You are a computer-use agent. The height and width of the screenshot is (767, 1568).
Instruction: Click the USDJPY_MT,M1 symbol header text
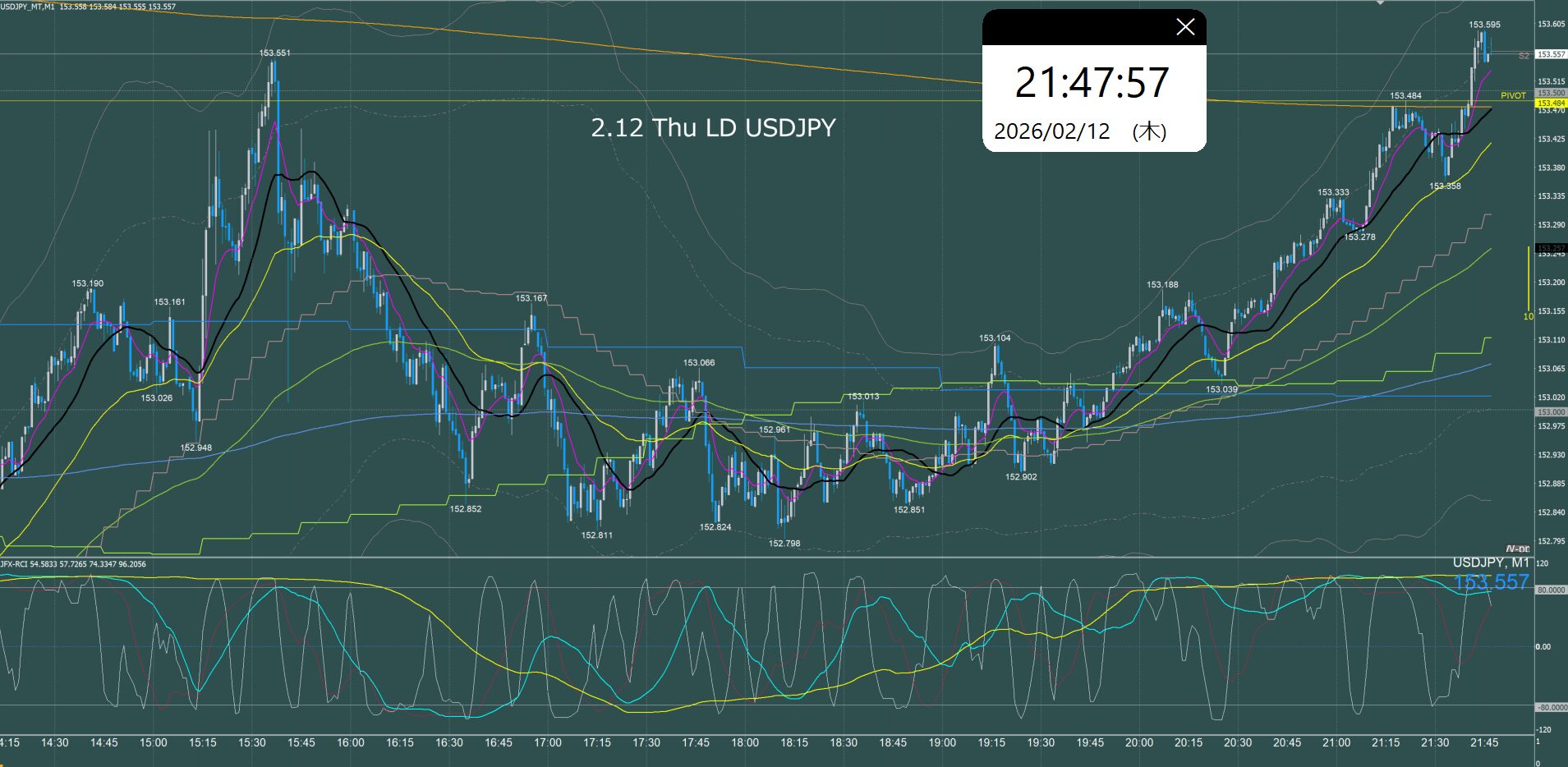[x=28, y=7]
